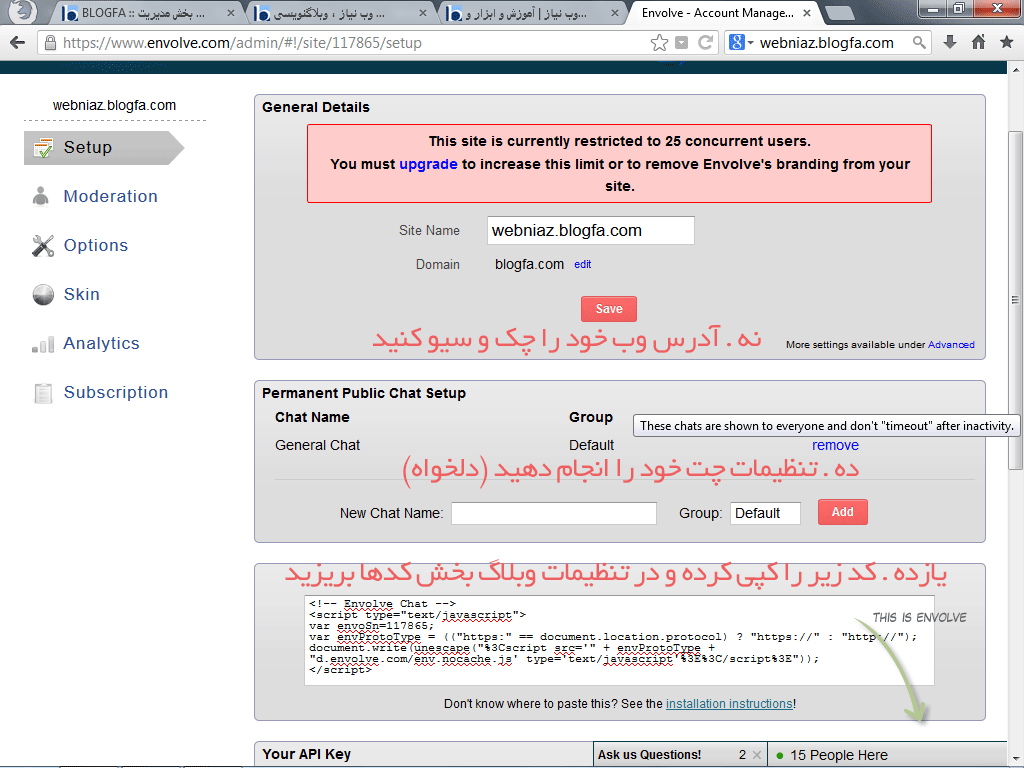Click inside the Envolve chat code box
The height and width of the screenshot is (768, 1024).
point(619,641)
